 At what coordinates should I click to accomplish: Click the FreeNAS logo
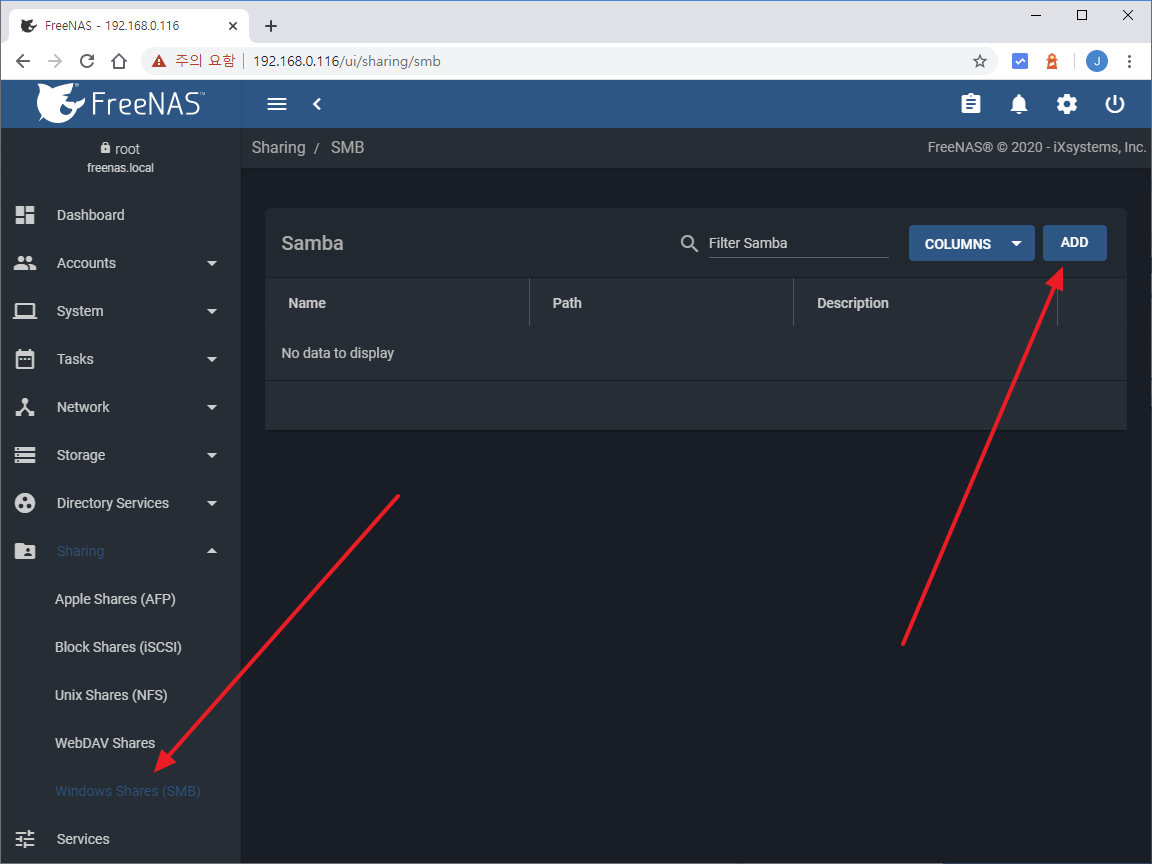tap(120, 103)
